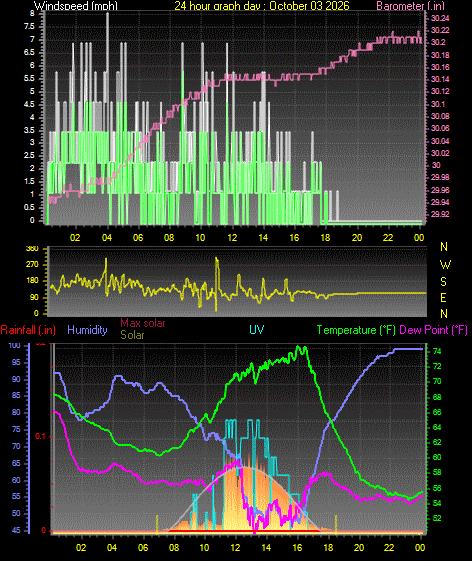Click the '52' temperature axis value
Viewport: 472px width, 561px height.
(437, 518)
